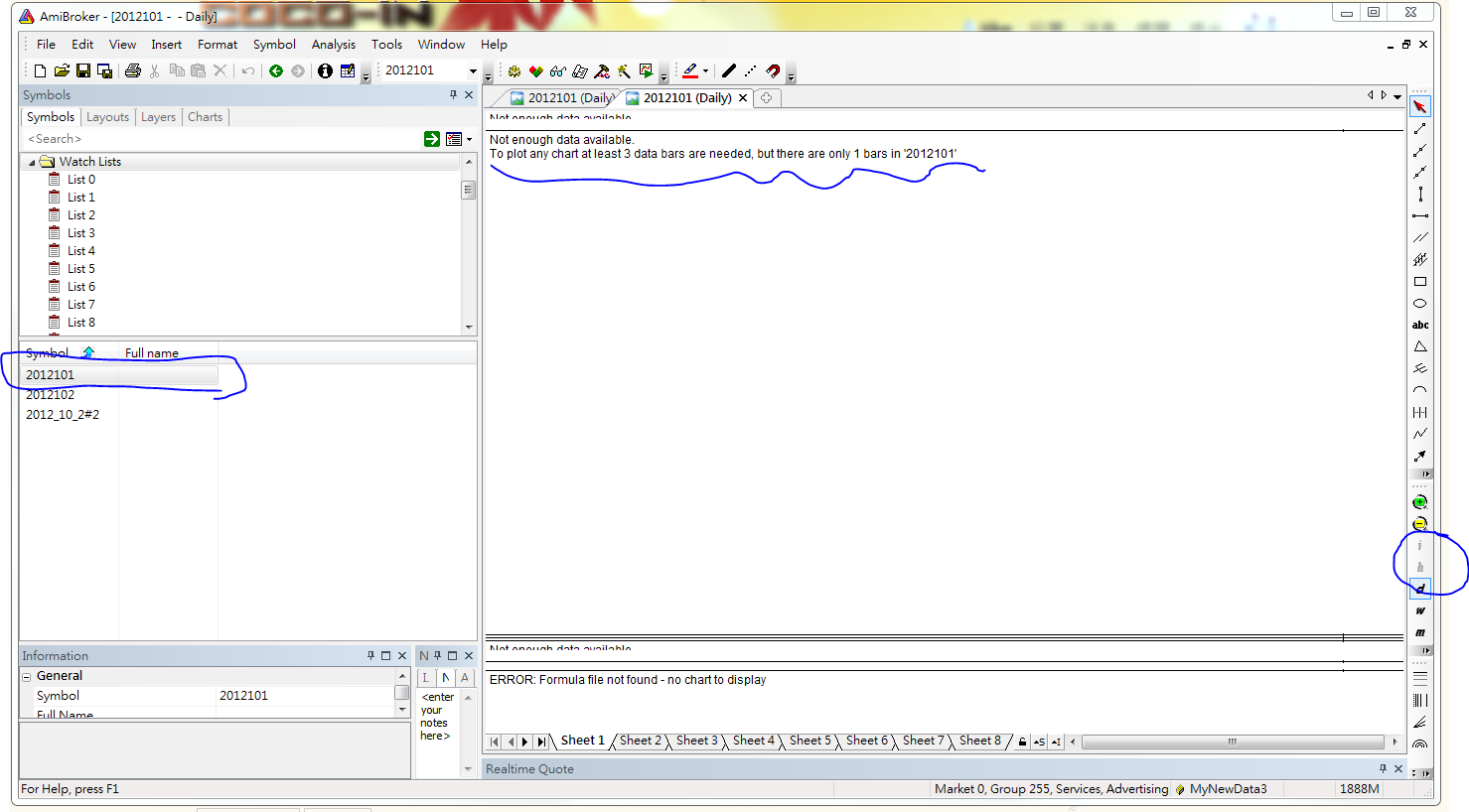Select the Parallel lines tool
The image size is (1469, 812).
tap(1420, 237)
